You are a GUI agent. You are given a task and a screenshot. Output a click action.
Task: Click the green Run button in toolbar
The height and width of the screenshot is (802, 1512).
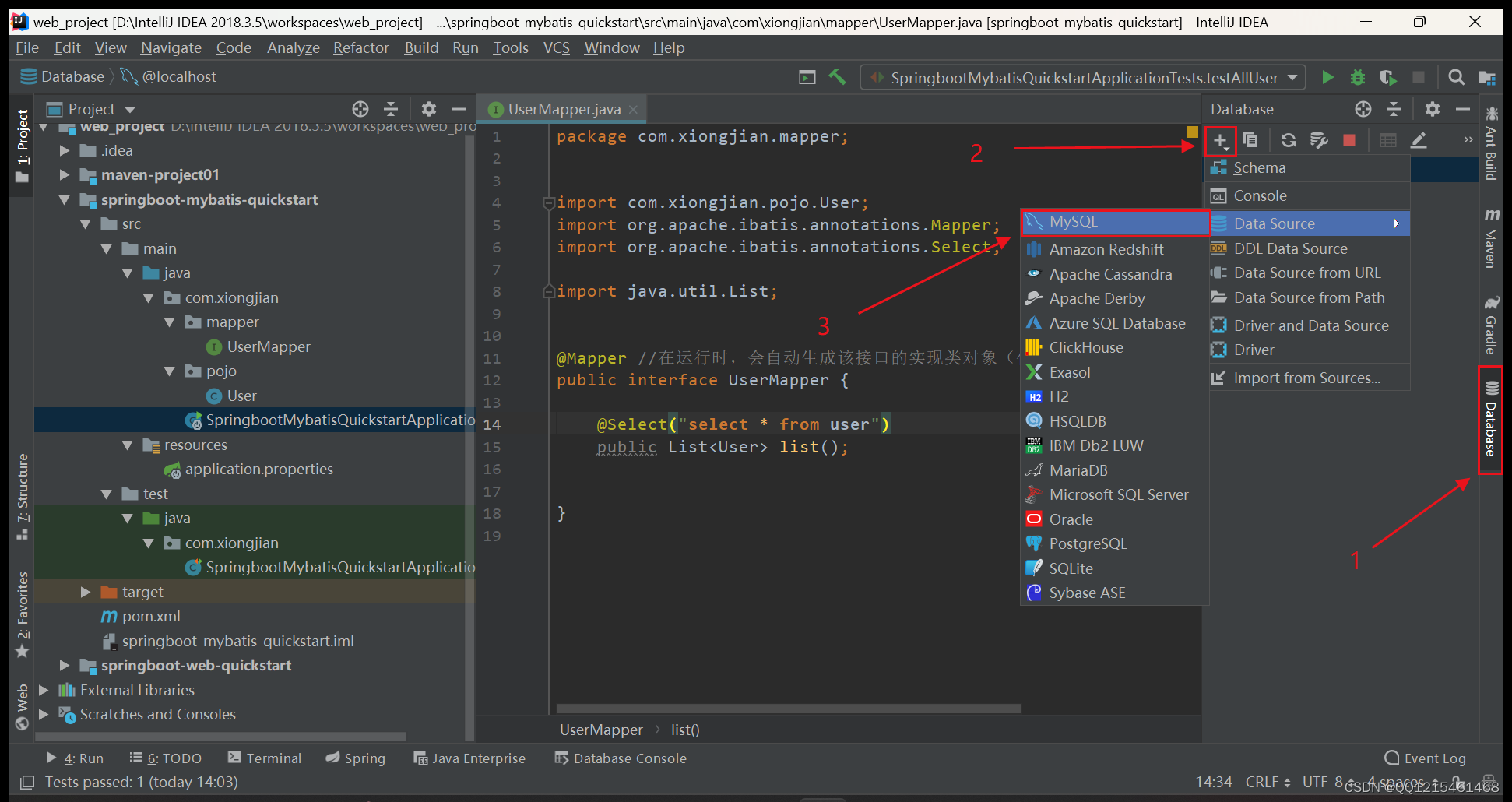[1328, 77]
